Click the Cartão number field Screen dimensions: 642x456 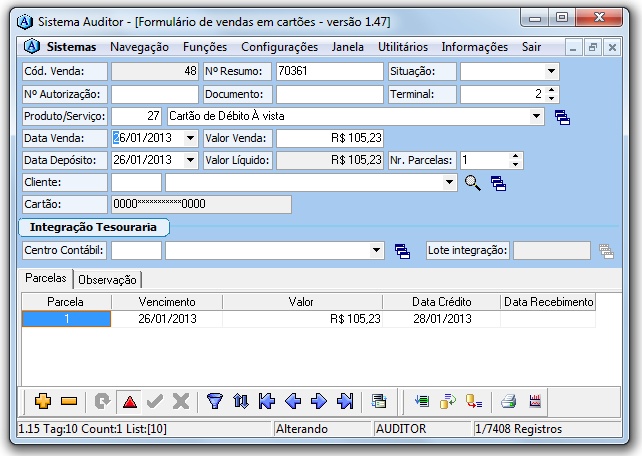[201, 204]
